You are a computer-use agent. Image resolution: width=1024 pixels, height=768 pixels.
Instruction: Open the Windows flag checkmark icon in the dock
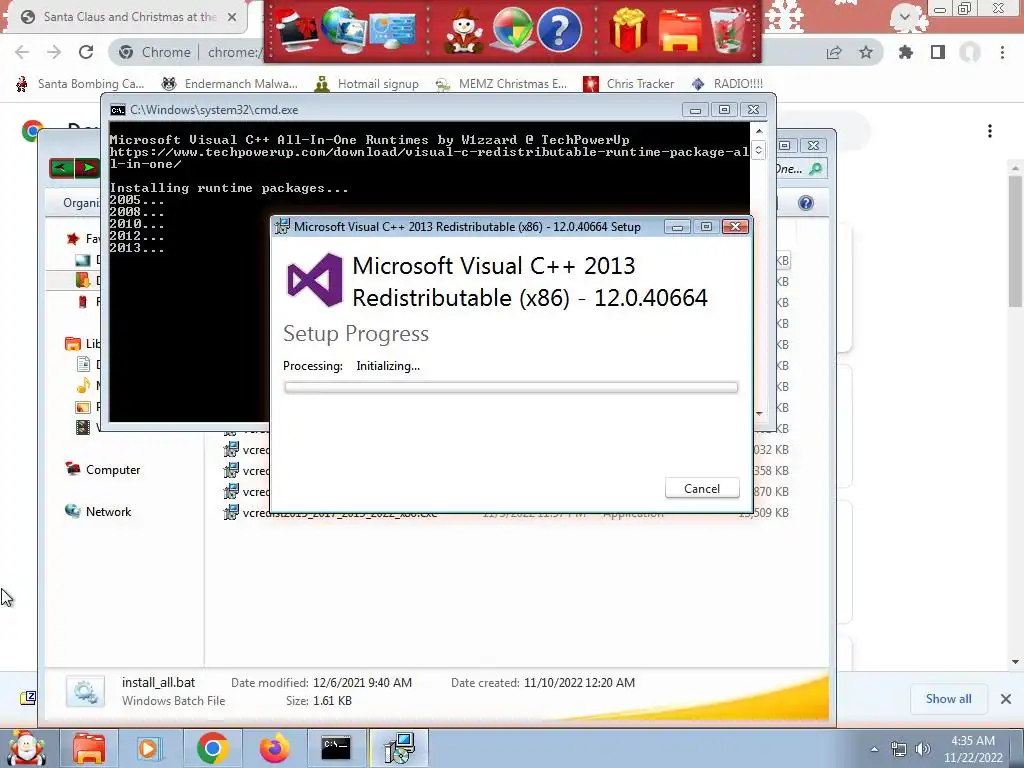(x=512, y=30)
